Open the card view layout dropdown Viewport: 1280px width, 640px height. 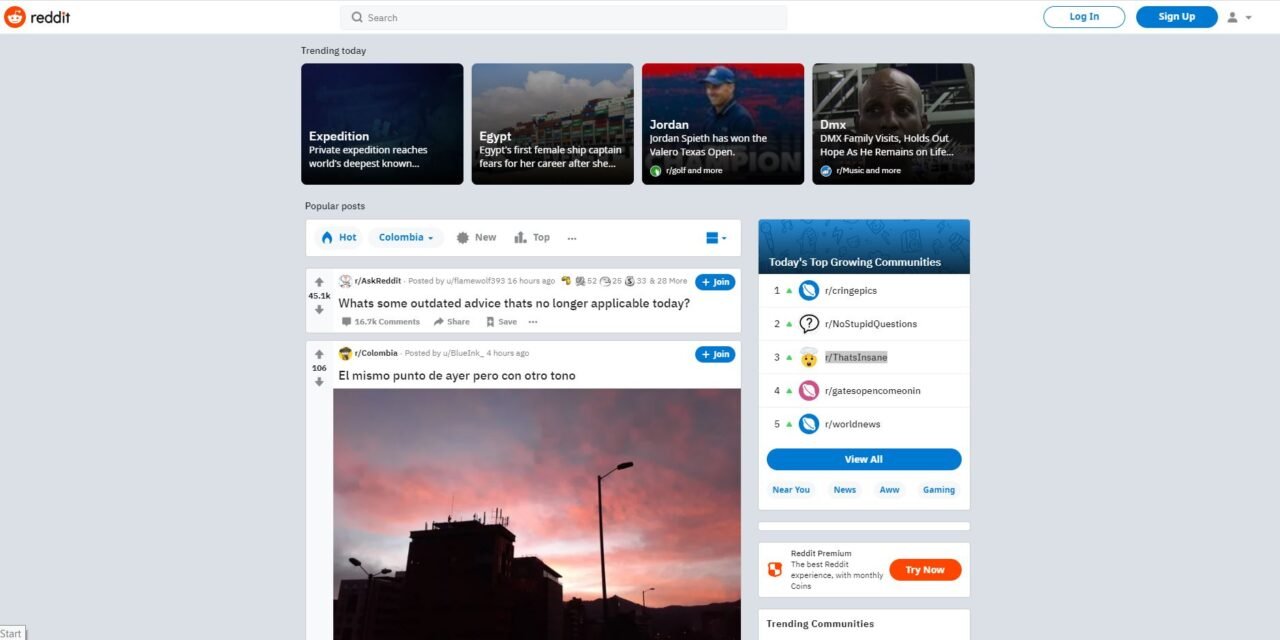pyautogui.click(x=713, y=237)
